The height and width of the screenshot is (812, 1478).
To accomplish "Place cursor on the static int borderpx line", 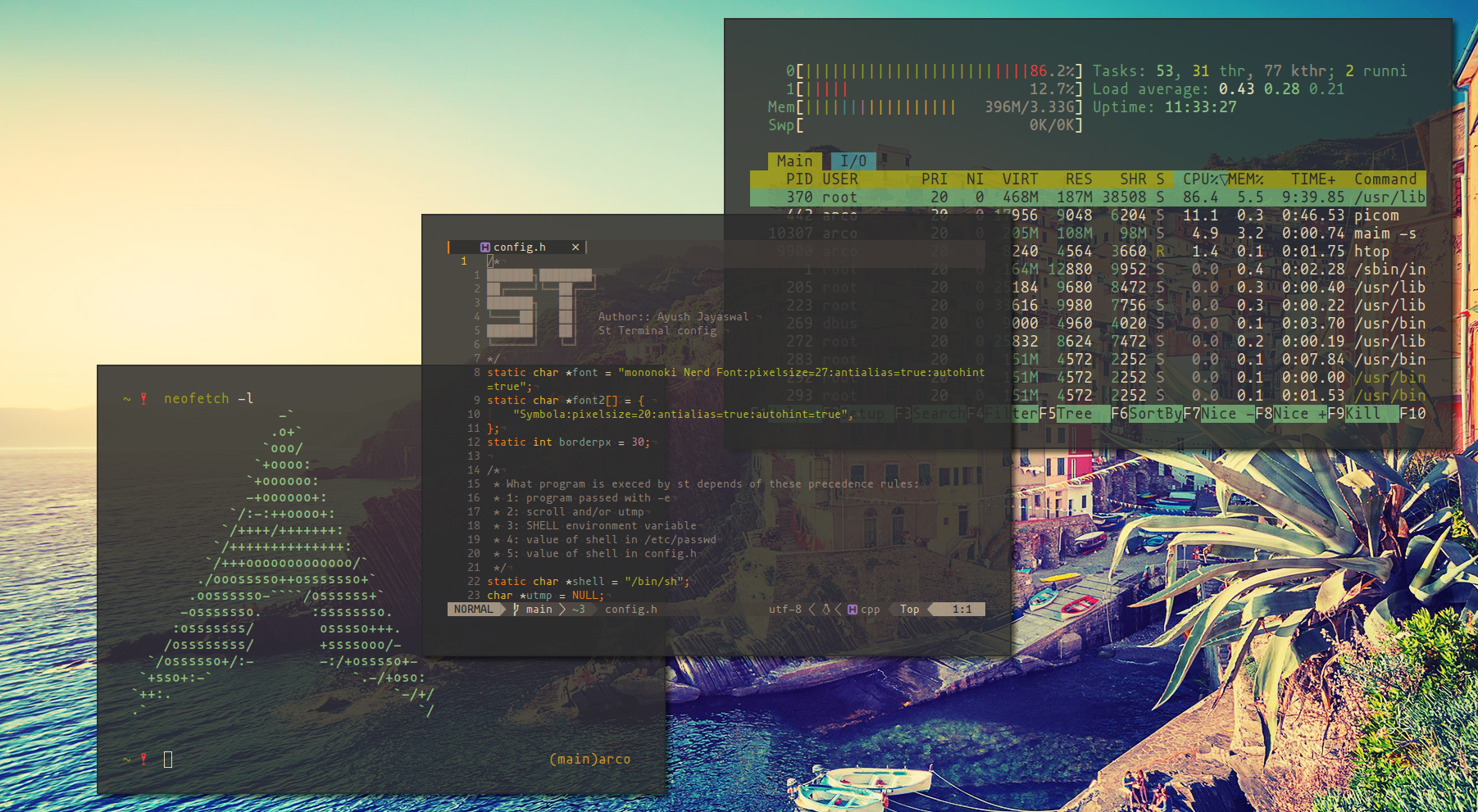I will pos(569,442).
